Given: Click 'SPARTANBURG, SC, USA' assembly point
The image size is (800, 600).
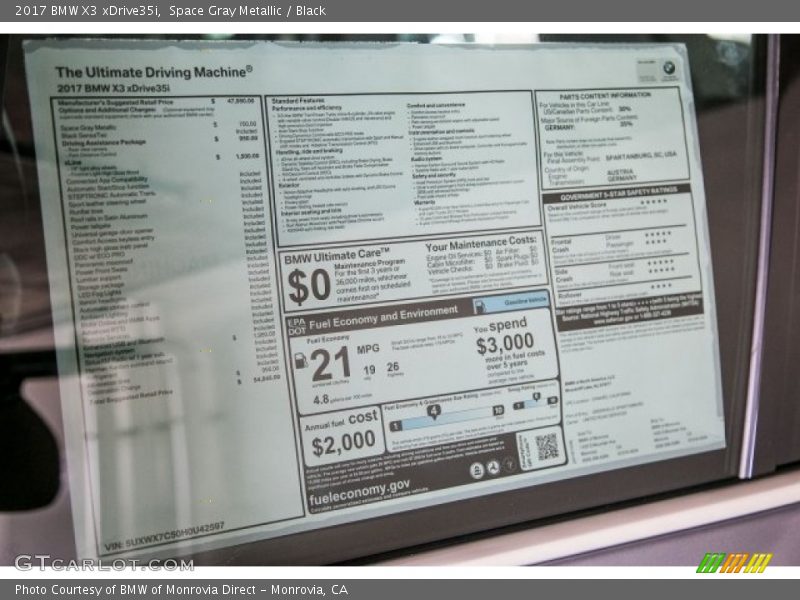Looking at the screenshot, I should point(641,156).
